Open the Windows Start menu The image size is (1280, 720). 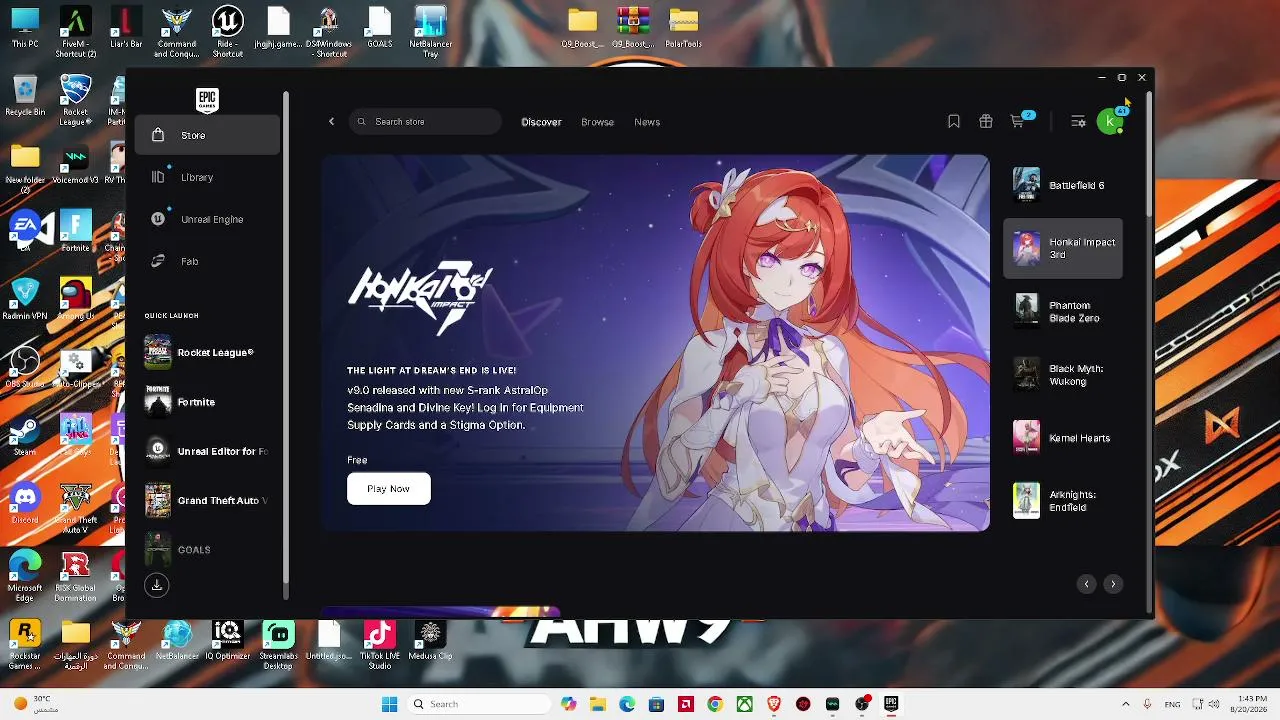point(389,704)
